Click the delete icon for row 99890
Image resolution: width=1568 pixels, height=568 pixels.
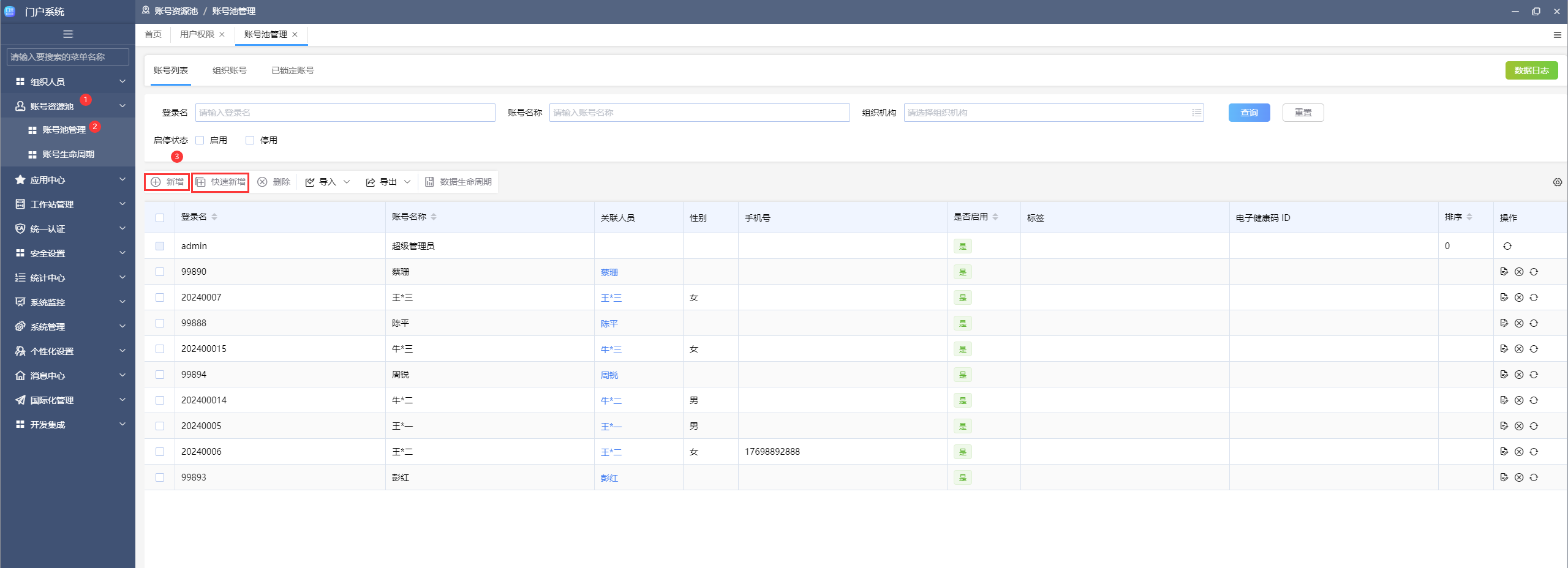tap(1519, 272)
